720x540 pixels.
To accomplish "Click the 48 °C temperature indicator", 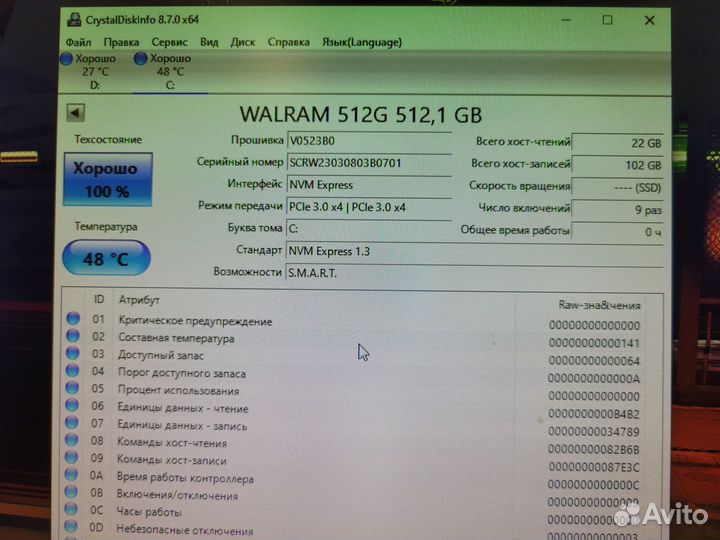I will (107, 259).
